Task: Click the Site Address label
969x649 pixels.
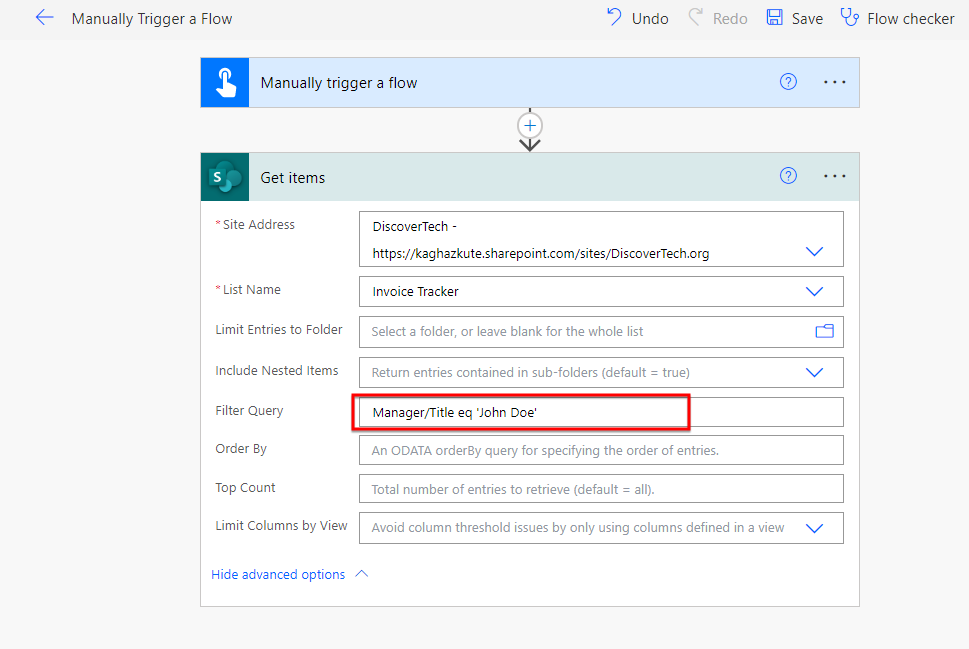Action: [258, 225]
